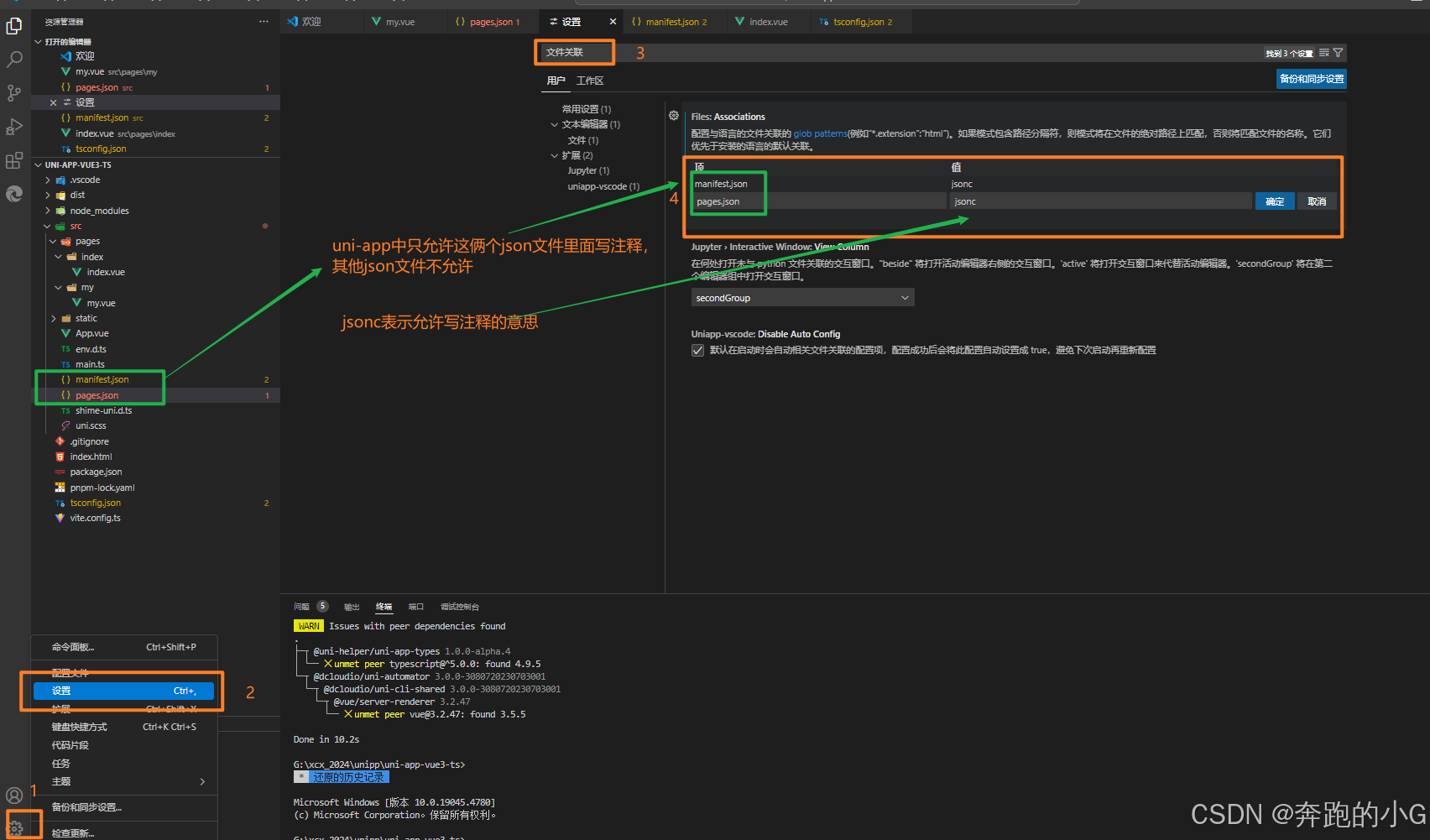1430x840 pixels.
Task: Open vite.config.ts in explorer tree
Action: point(95,519)
